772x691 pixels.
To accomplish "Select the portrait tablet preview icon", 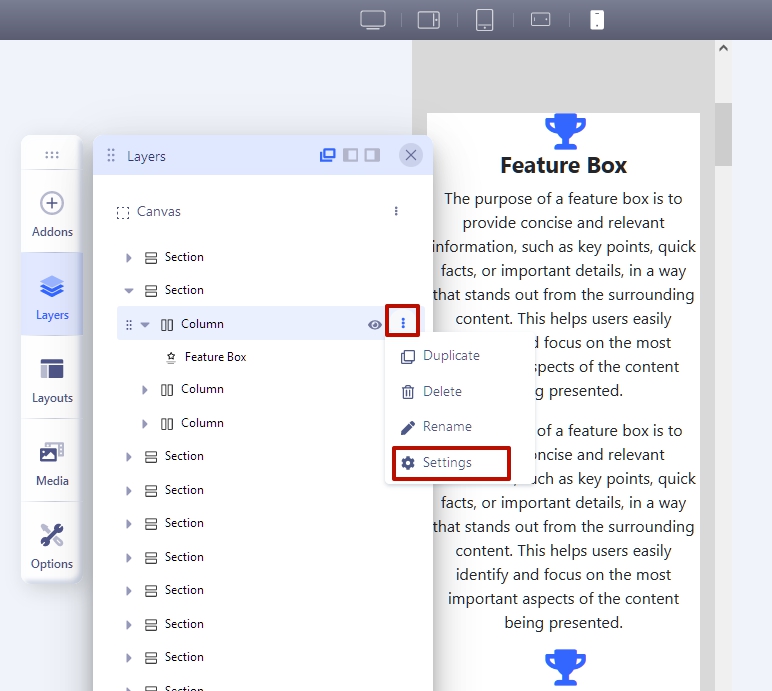I will [485, 20].
